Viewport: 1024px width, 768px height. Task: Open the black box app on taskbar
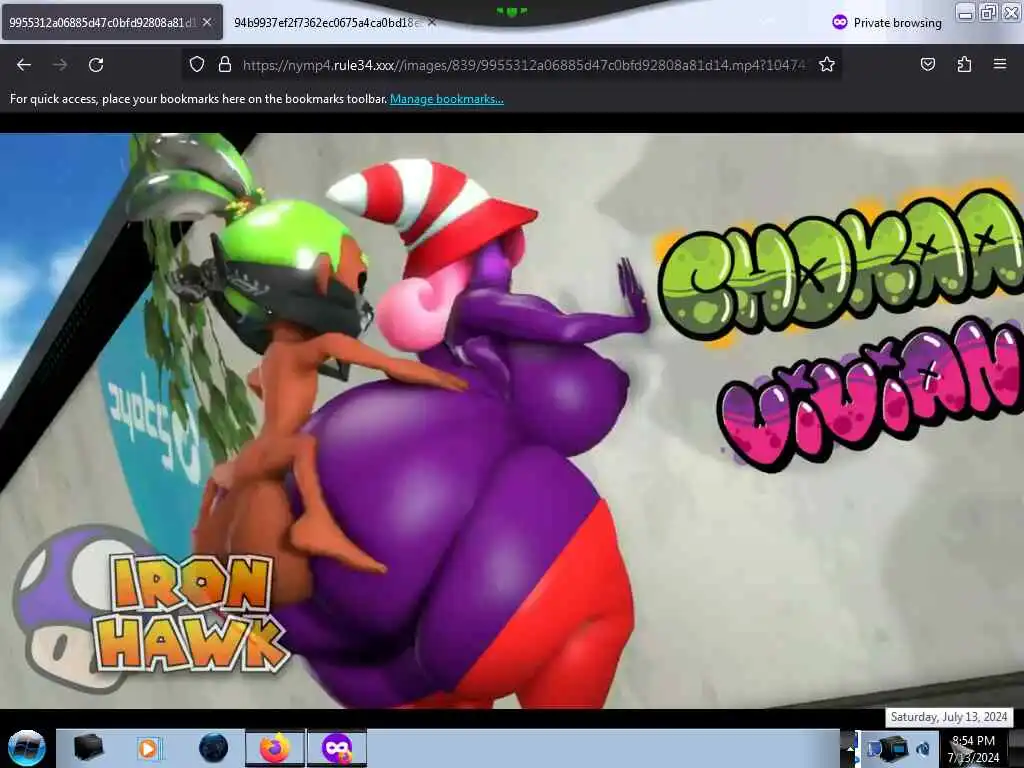click(x=88, y=748)
